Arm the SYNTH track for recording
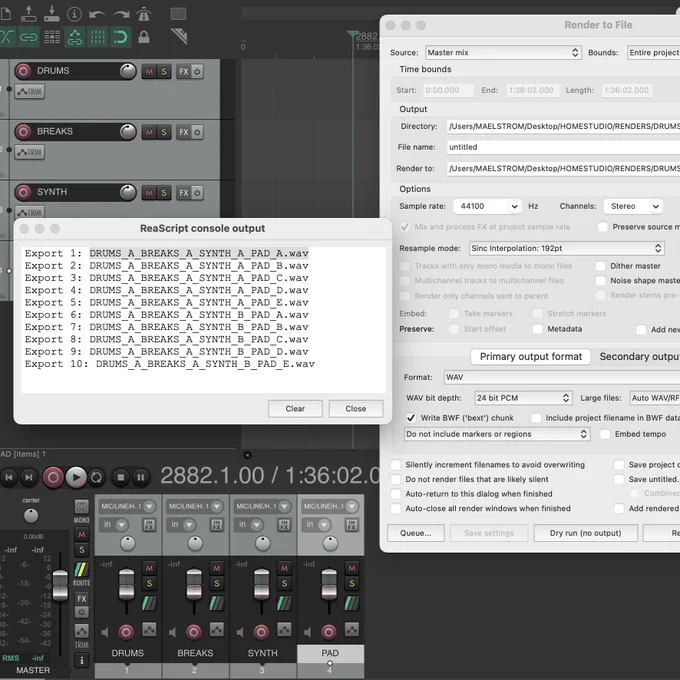Viewport: 680px width, 680px height. click(x=23, y=192)
